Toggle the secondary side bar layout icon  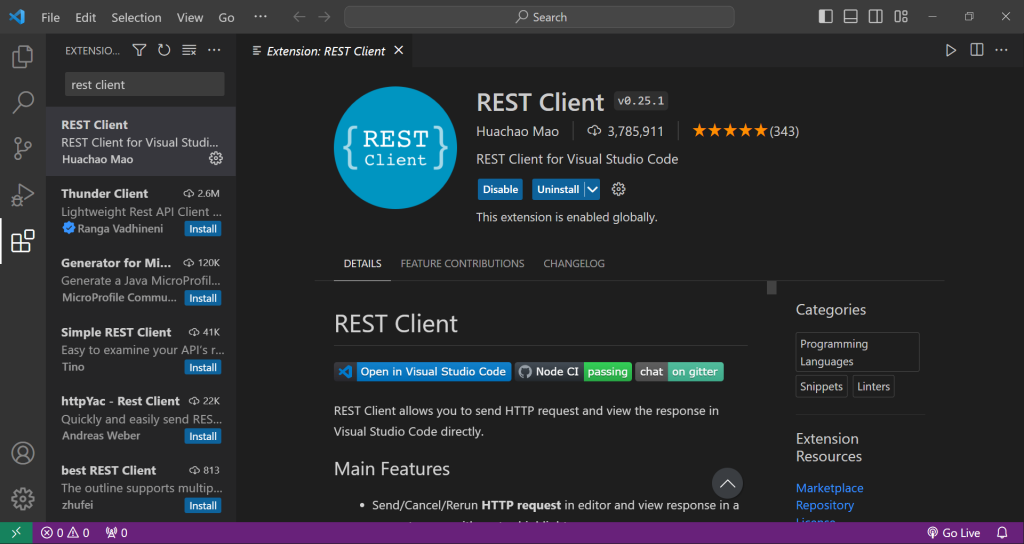(x=876, y=17)
